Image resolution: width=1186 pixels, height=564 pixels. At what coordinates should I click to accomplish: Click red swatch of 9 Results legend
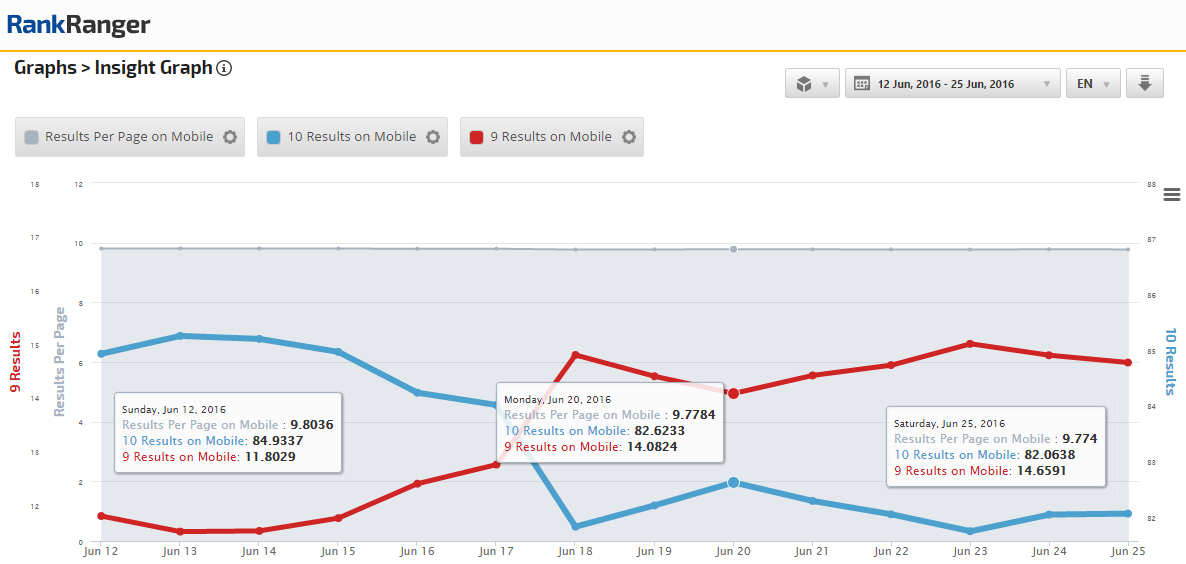[x=477, y=138]
